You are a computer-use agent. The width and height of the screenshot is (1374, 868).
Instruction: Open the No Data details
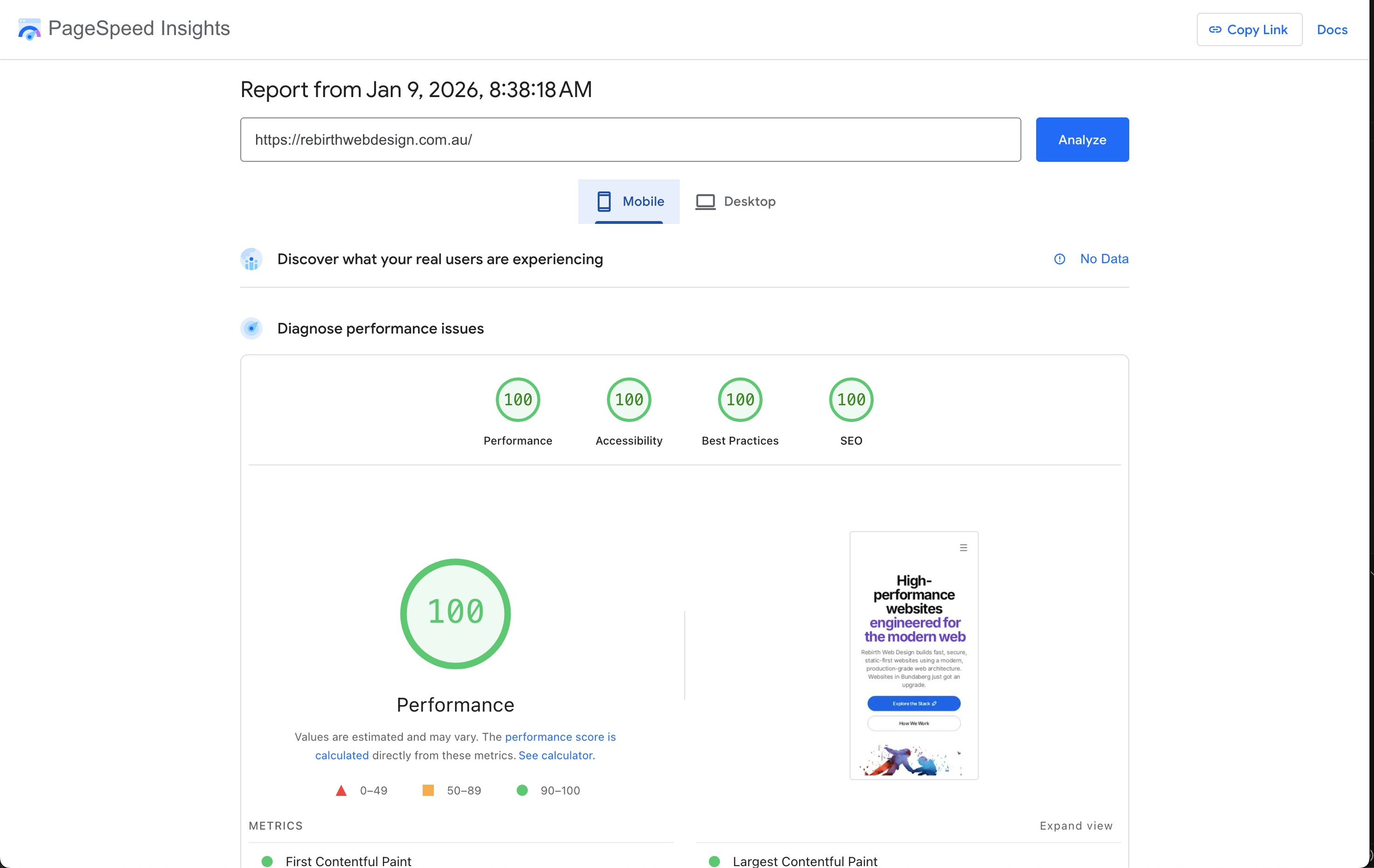(1103, 259)
